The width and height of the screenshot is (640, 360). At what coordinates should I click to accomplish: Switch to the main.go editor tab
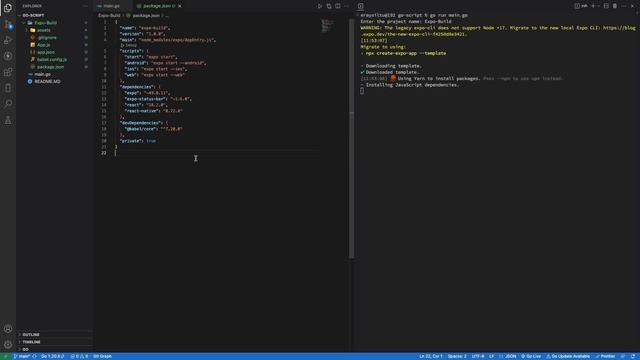[111, 6]
